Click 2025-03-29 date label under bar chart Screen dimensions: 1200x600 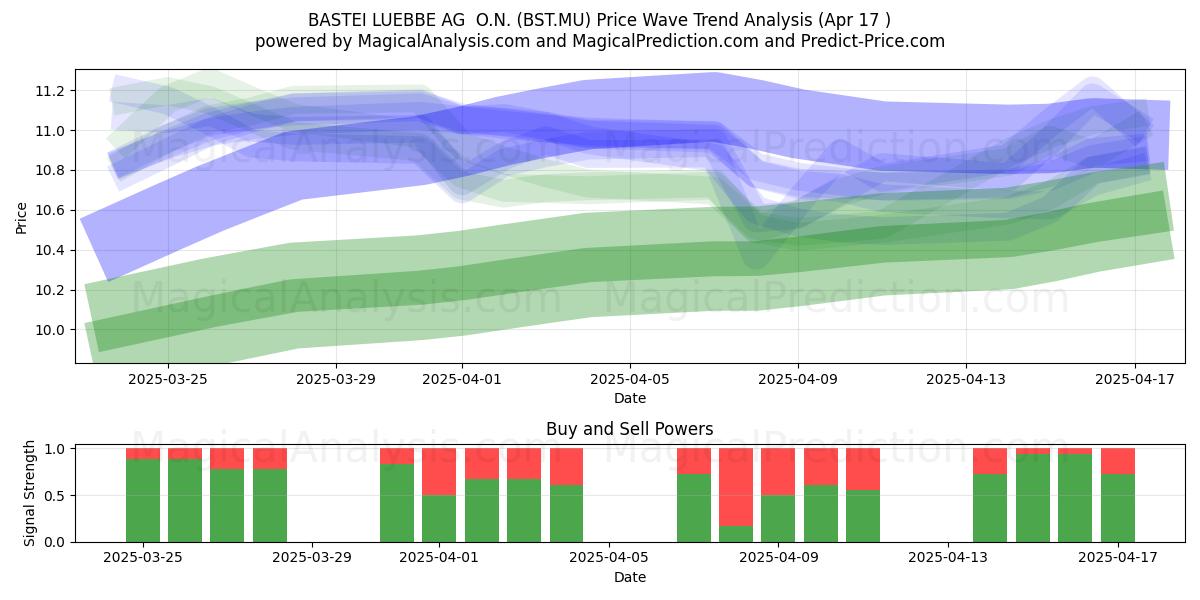click(312, 558)
